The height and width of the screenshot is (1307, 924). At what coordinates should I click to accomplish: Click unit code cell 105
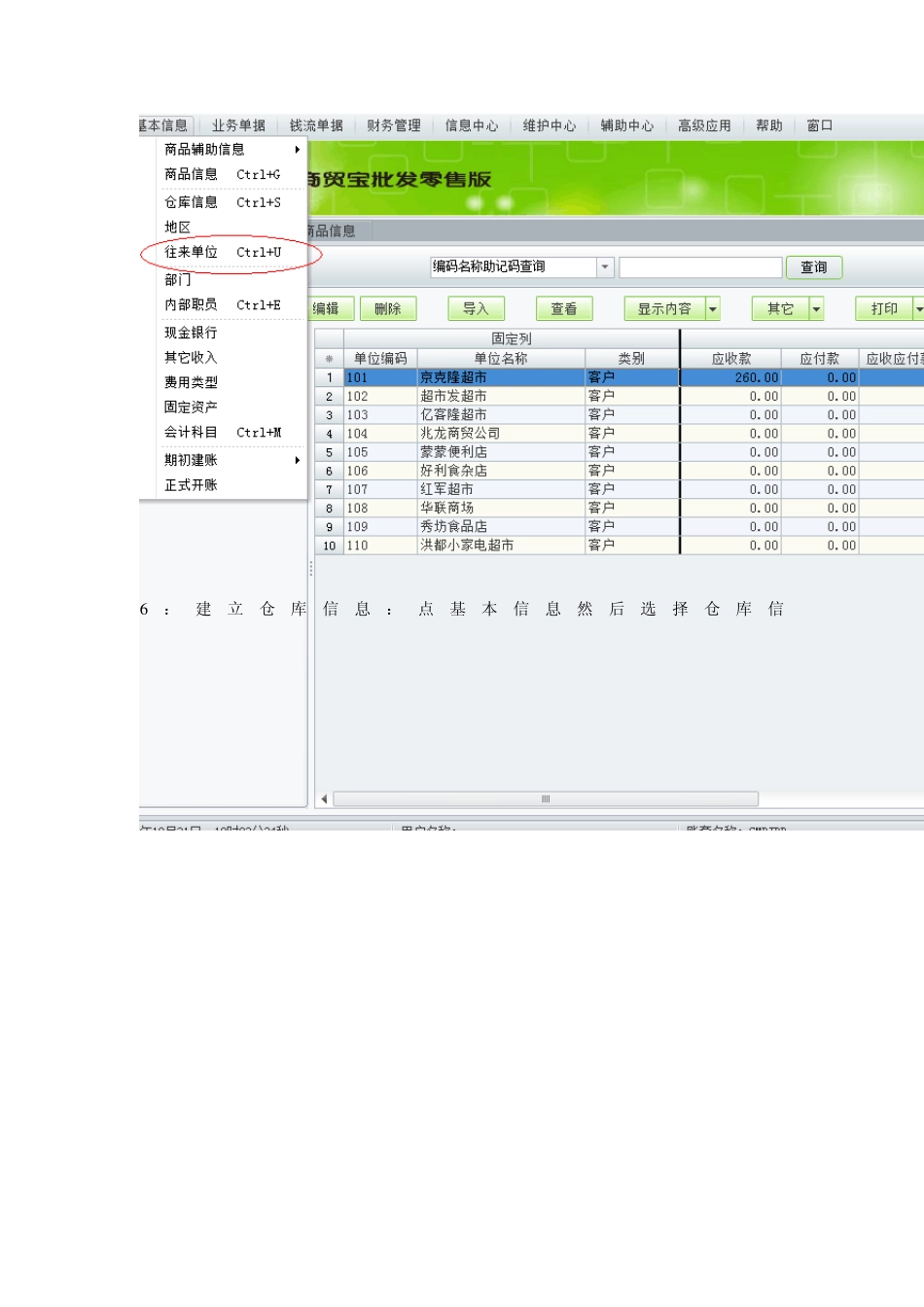coord(380,451)
